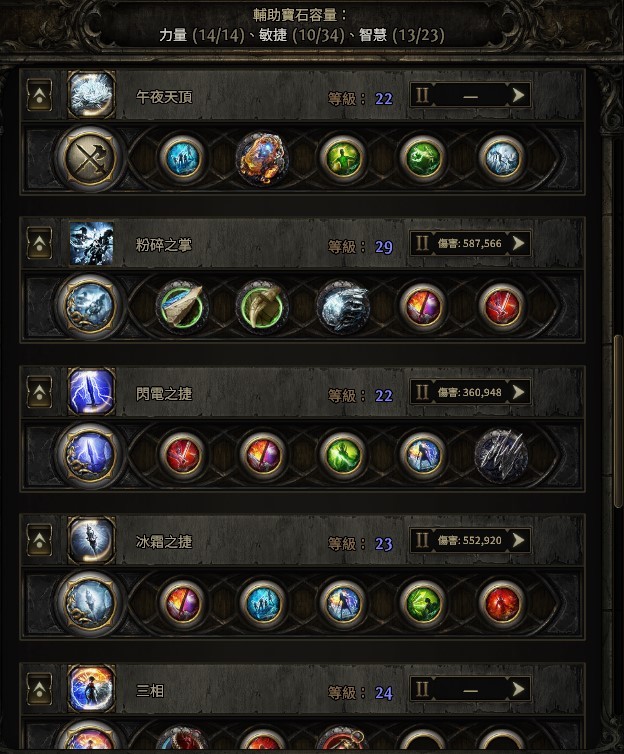Click next arrow beside 傷害: 360,948
Screen dimensions: 624x754
(518, 392)
